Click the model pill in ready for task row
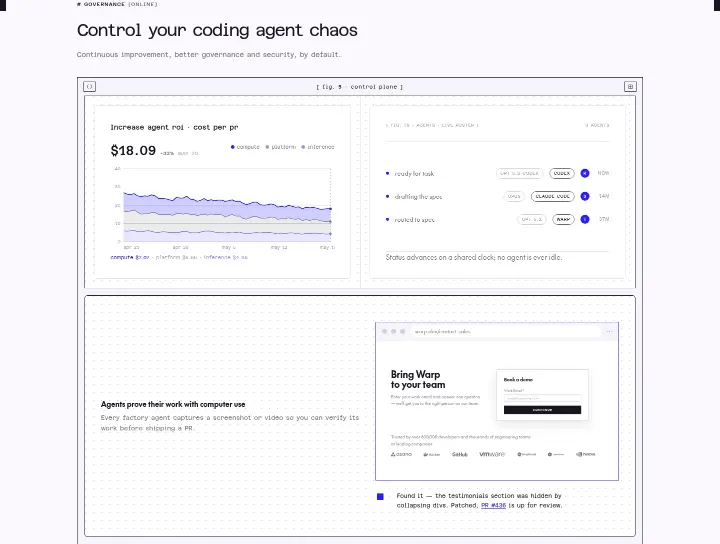 [x=519, y=174]
